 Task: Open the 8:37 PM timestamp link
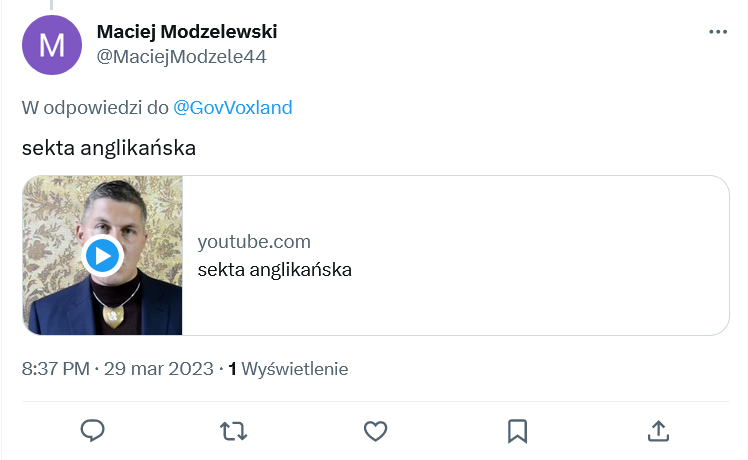[55, 369]
